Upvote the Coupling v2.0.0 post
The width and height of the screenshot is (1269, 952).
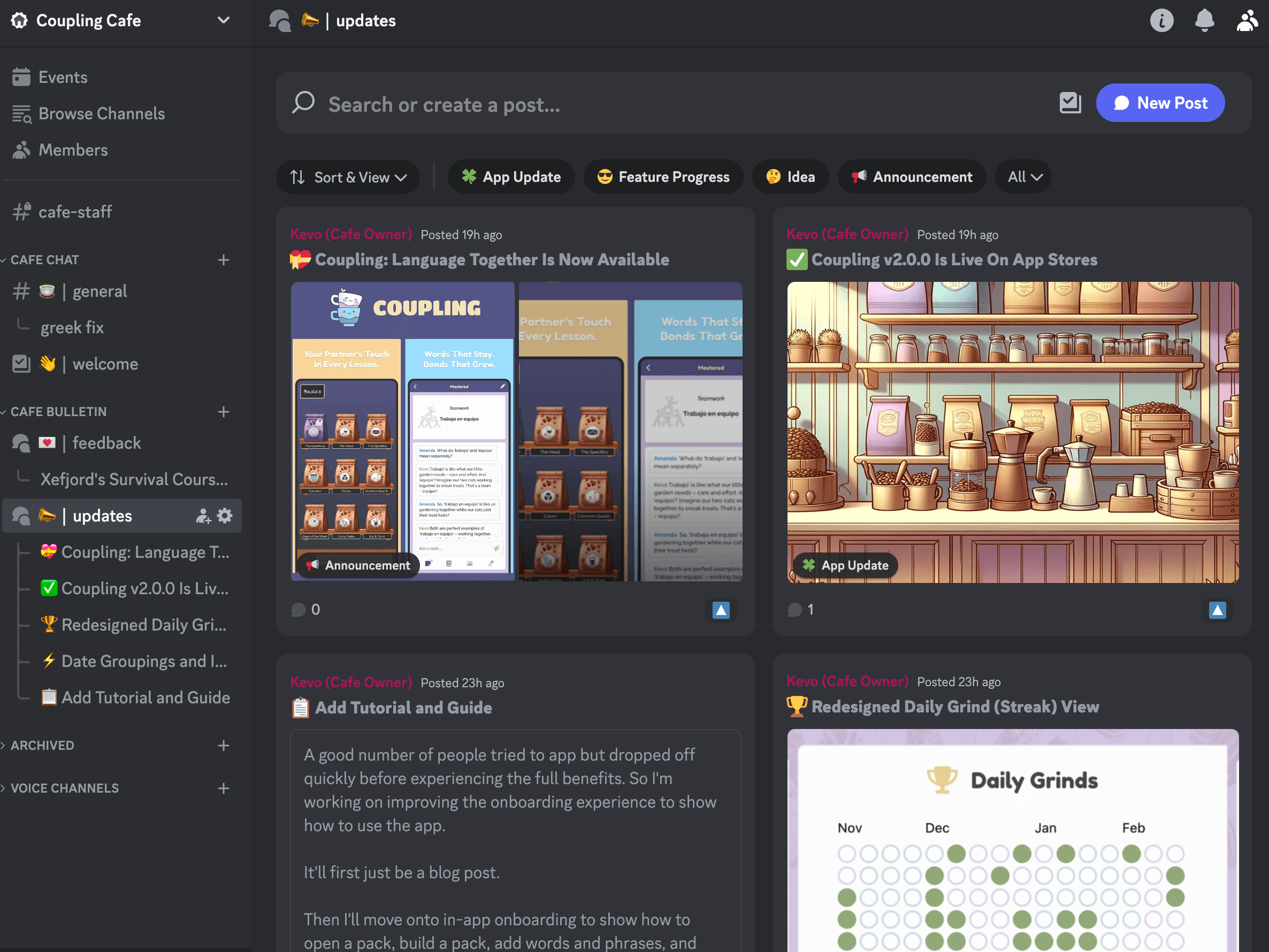1217,610
